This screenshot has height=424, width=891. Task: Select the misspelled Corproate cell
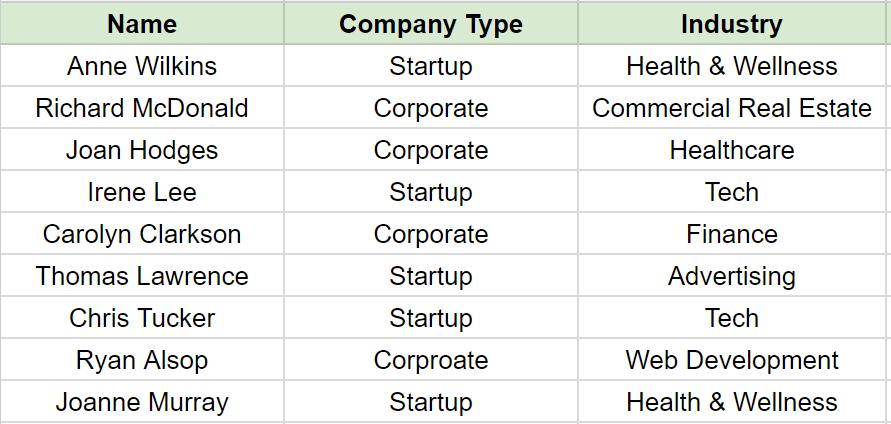pos(430,360)
